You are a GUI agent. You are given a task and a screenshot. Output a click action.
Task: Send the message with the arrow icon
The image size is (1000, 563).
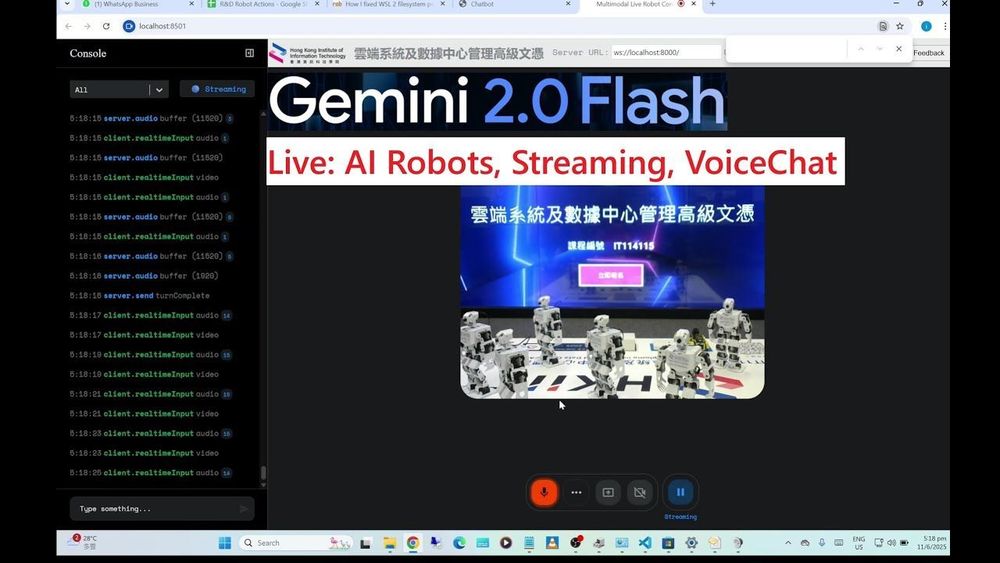pos(244,509)
